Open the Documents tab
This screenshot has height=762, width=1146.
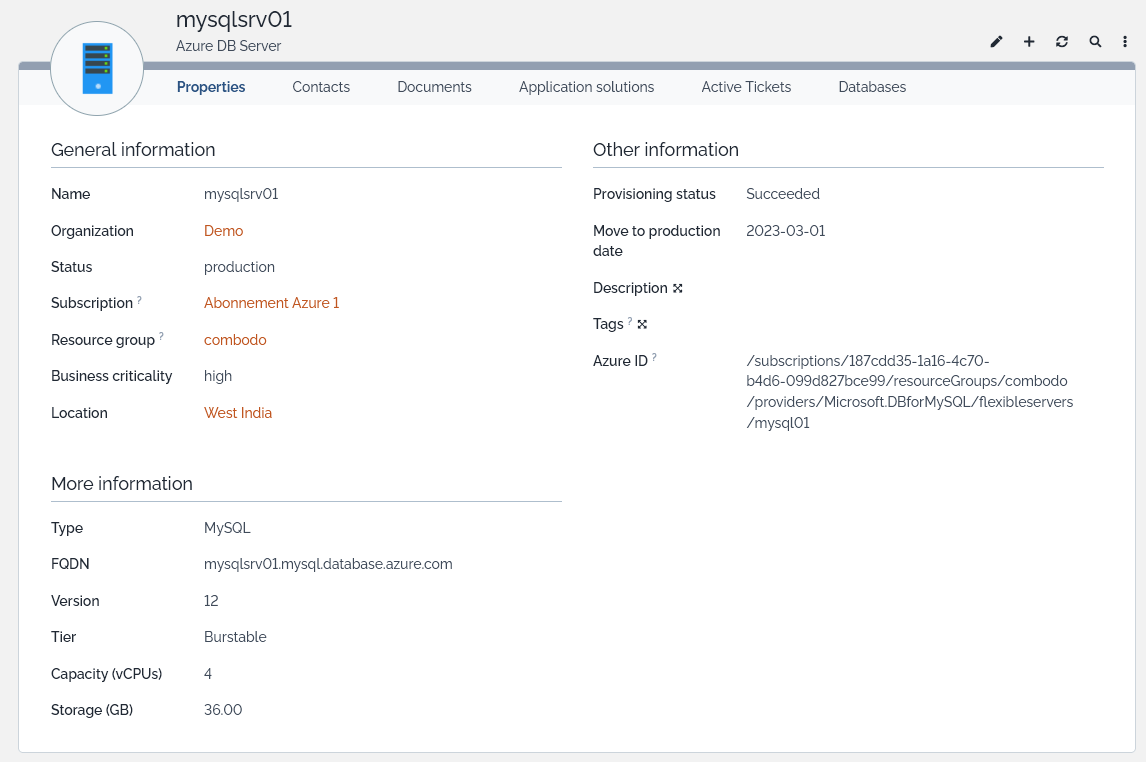tap(434, 87)
